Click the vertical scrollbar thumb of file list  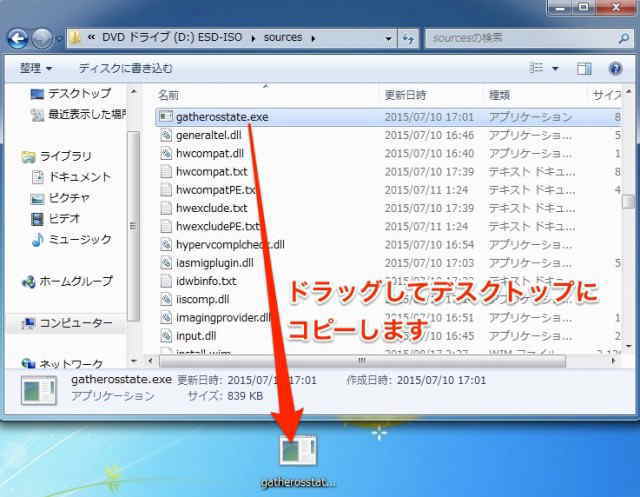(x=629, y=202)
